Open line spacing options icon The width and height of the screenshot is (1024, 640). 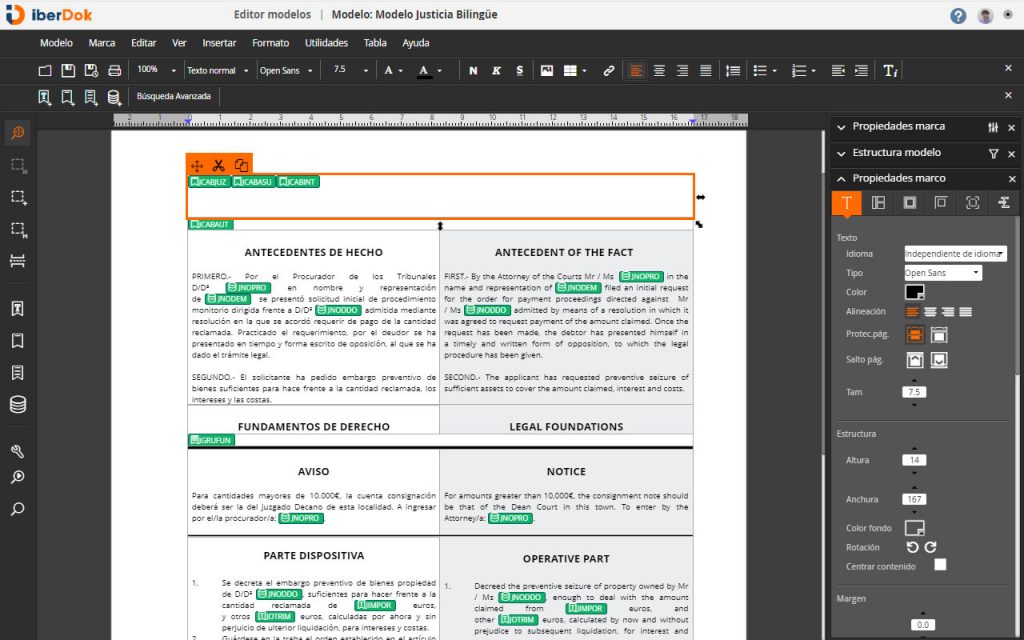pyautogui.click(x=733, y=71)
